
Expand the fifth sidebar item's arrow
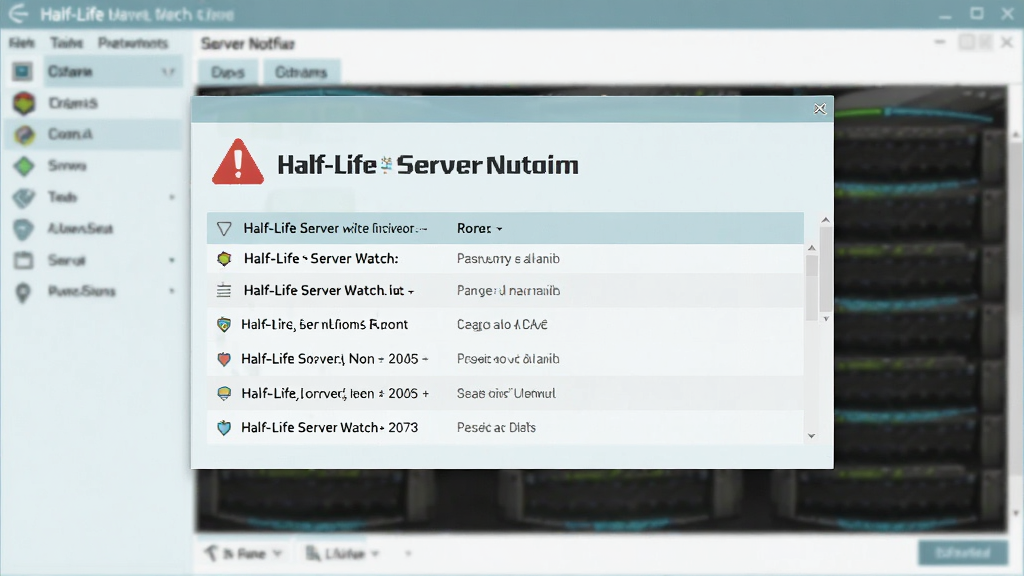pyautogui.click(x=172, y=197)
